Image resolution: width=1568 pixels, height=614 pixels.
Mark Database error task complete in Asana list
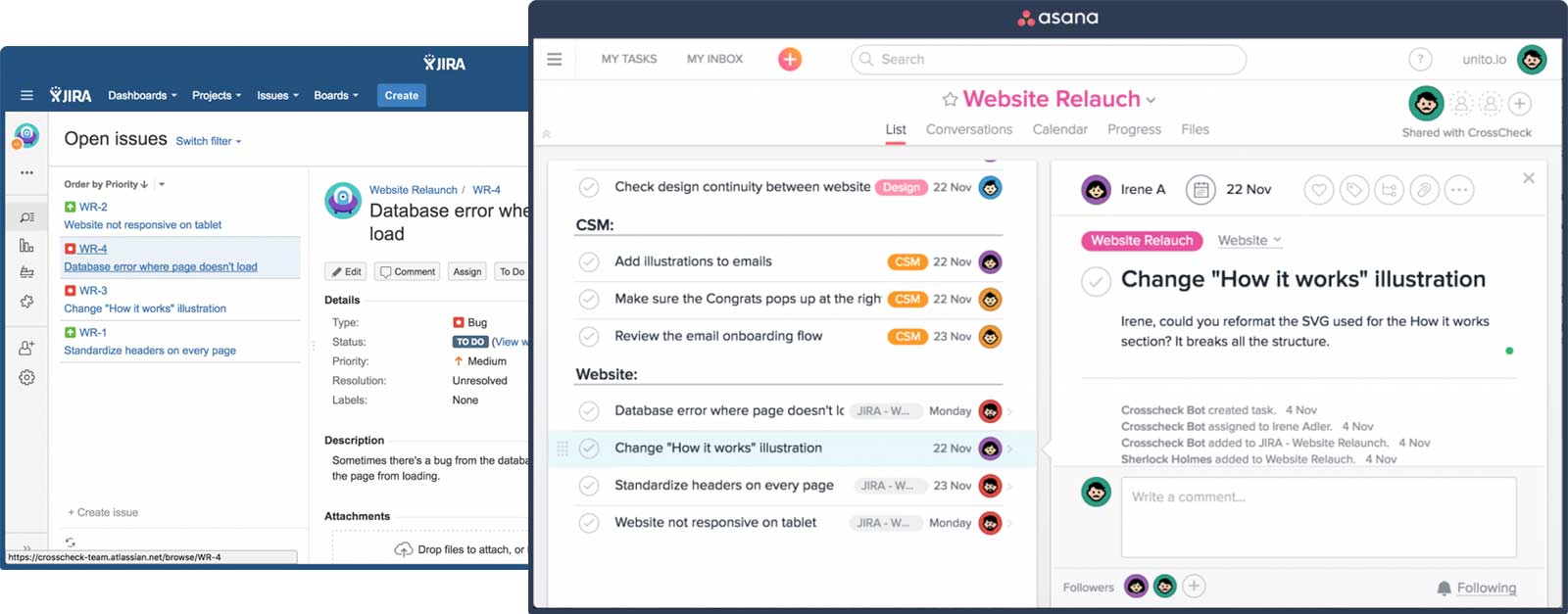[589, 411]
